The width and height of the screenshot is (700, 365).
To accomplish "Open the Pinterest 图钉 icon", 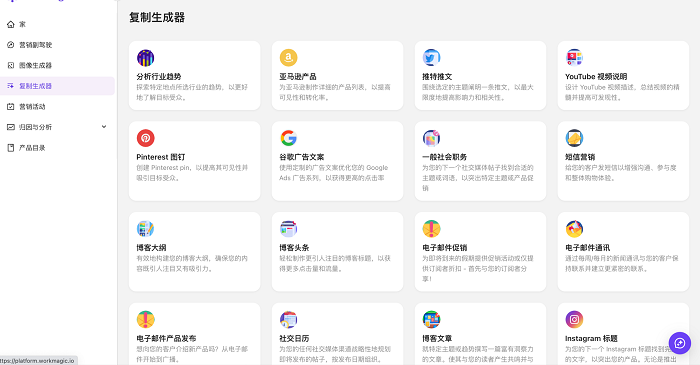I will pos(146,138).
